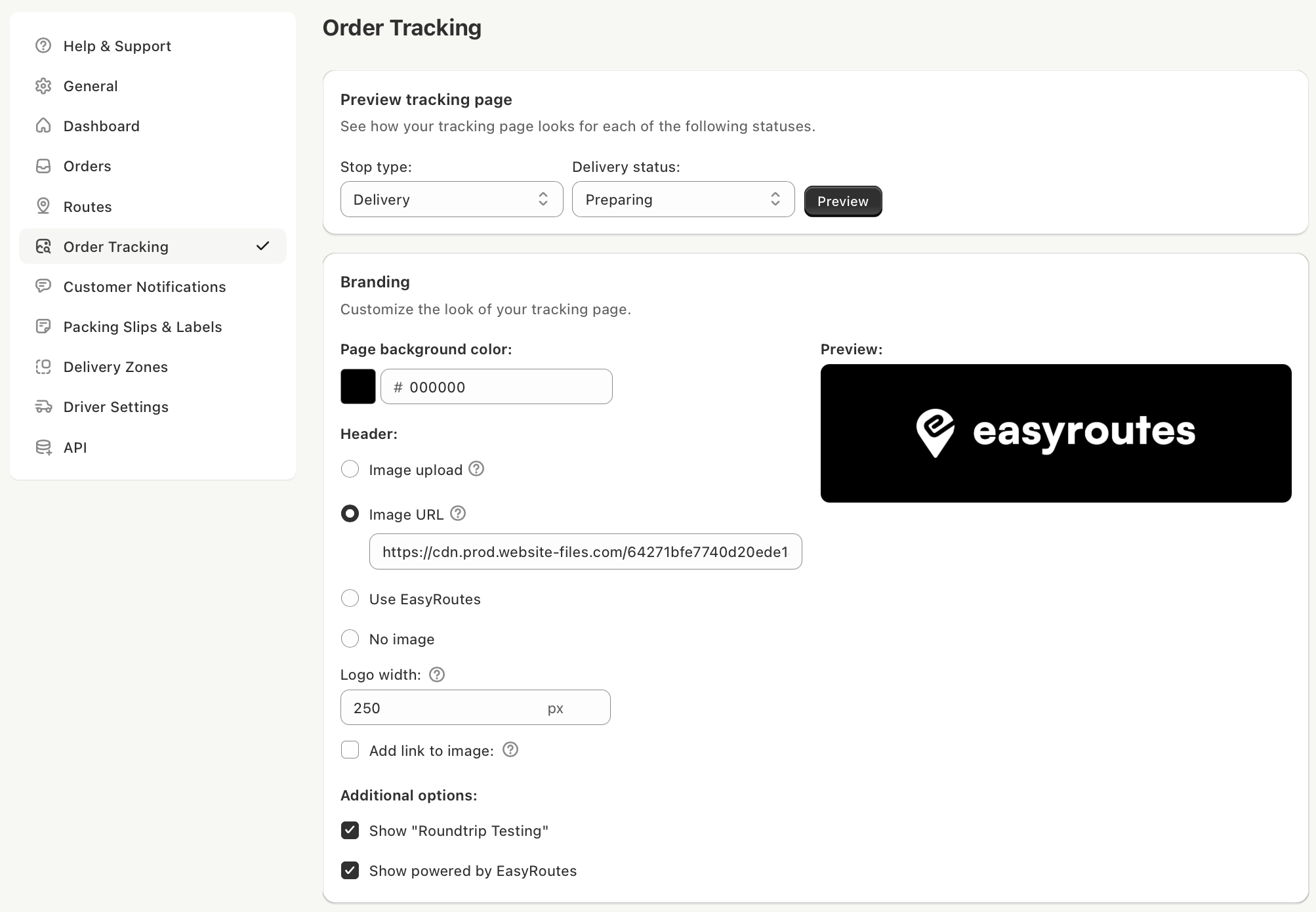Screen dimensions: 1316x912
Task: Click the black page background color swatch
Action: (358, 386)
